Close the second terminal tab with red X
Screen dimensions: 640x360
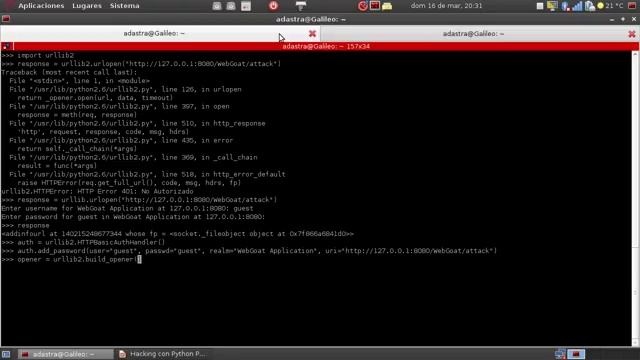[x=631, y=34]
